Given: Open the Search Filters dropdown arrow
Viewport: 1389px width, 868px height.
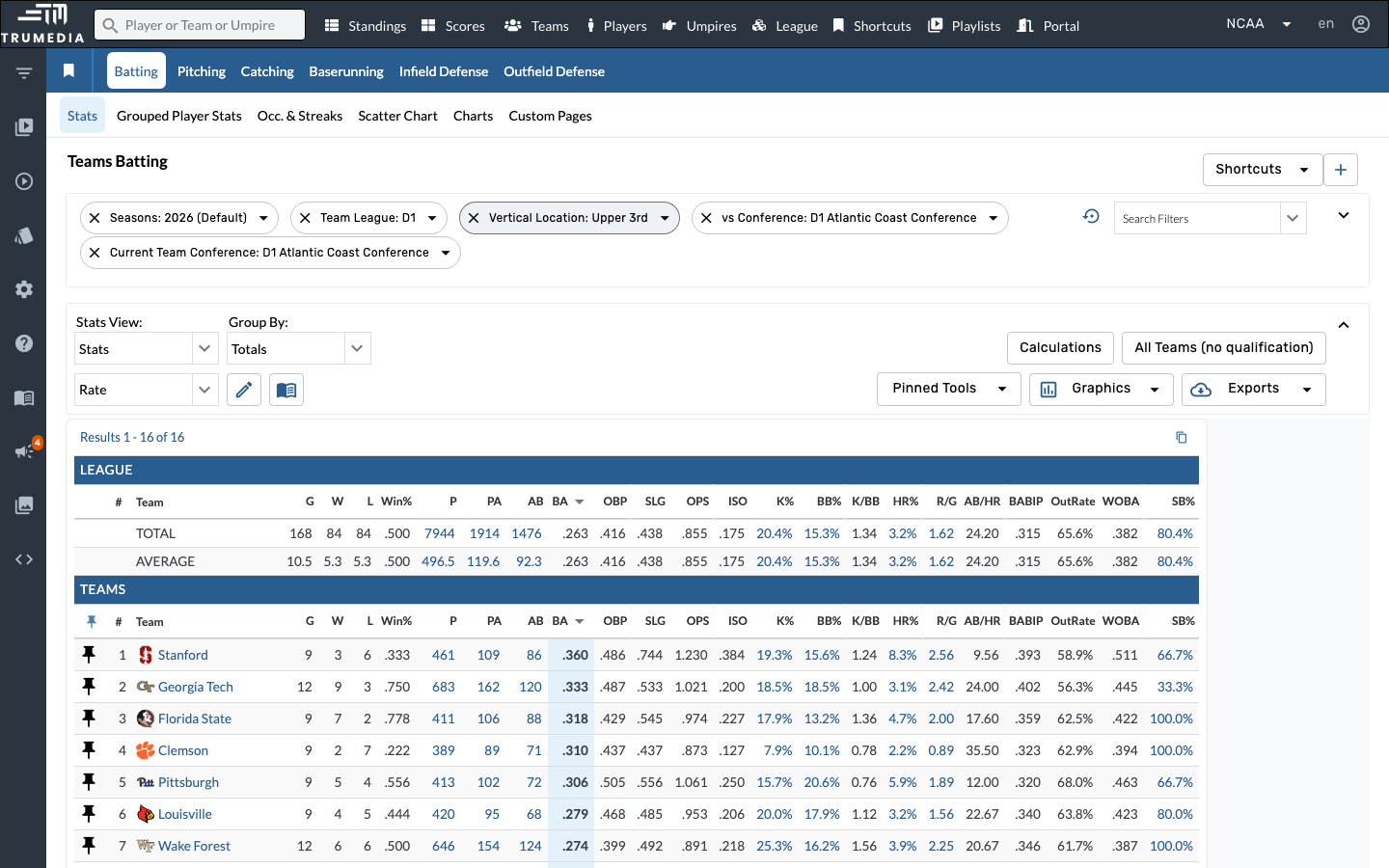Looking at the screenshot, I should pos(1293,218).
